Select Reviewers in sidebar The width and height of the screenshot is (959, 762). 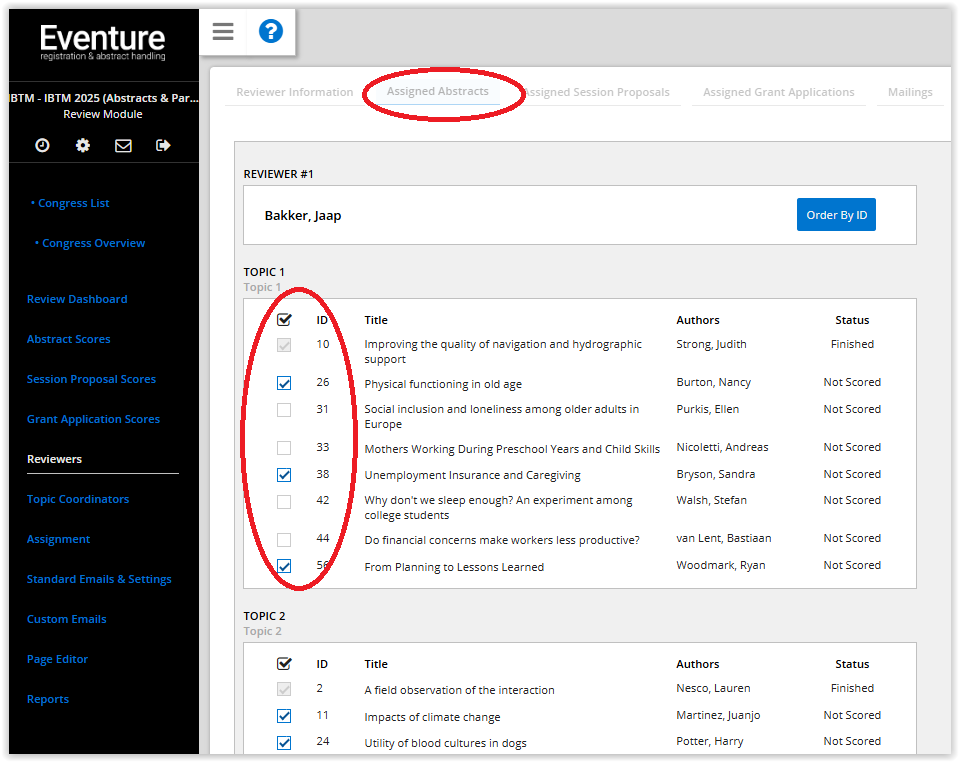pos(54,459)
